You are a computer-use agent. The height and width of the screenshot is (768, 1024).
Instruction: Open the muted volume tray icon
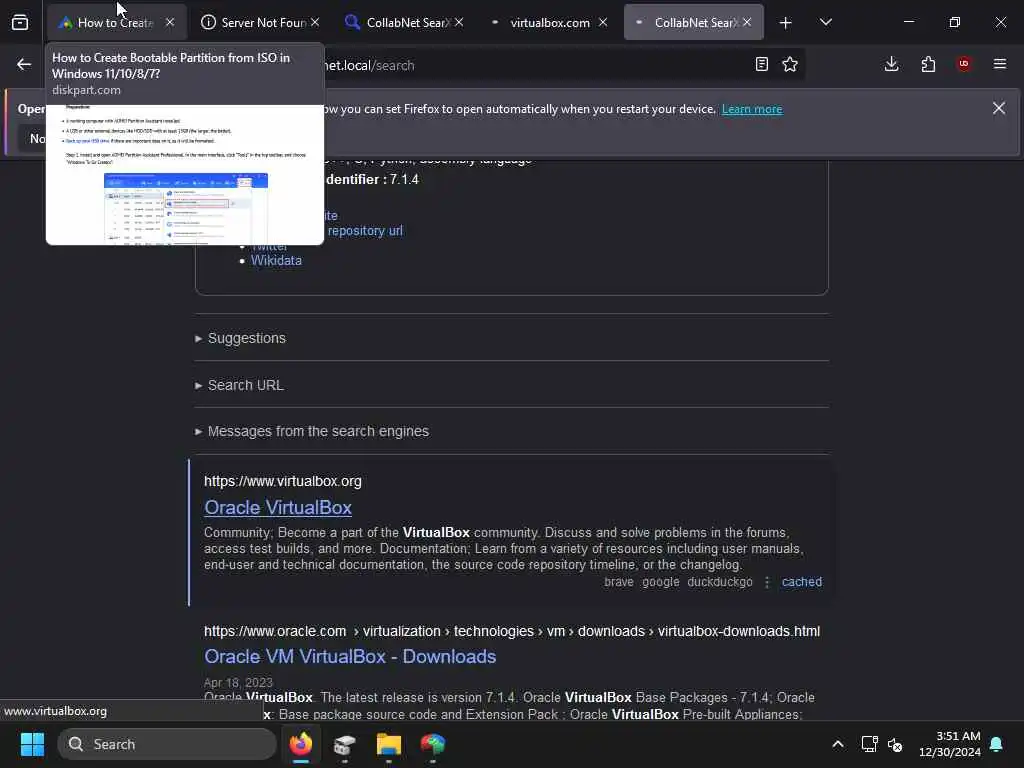click(895, 744)
